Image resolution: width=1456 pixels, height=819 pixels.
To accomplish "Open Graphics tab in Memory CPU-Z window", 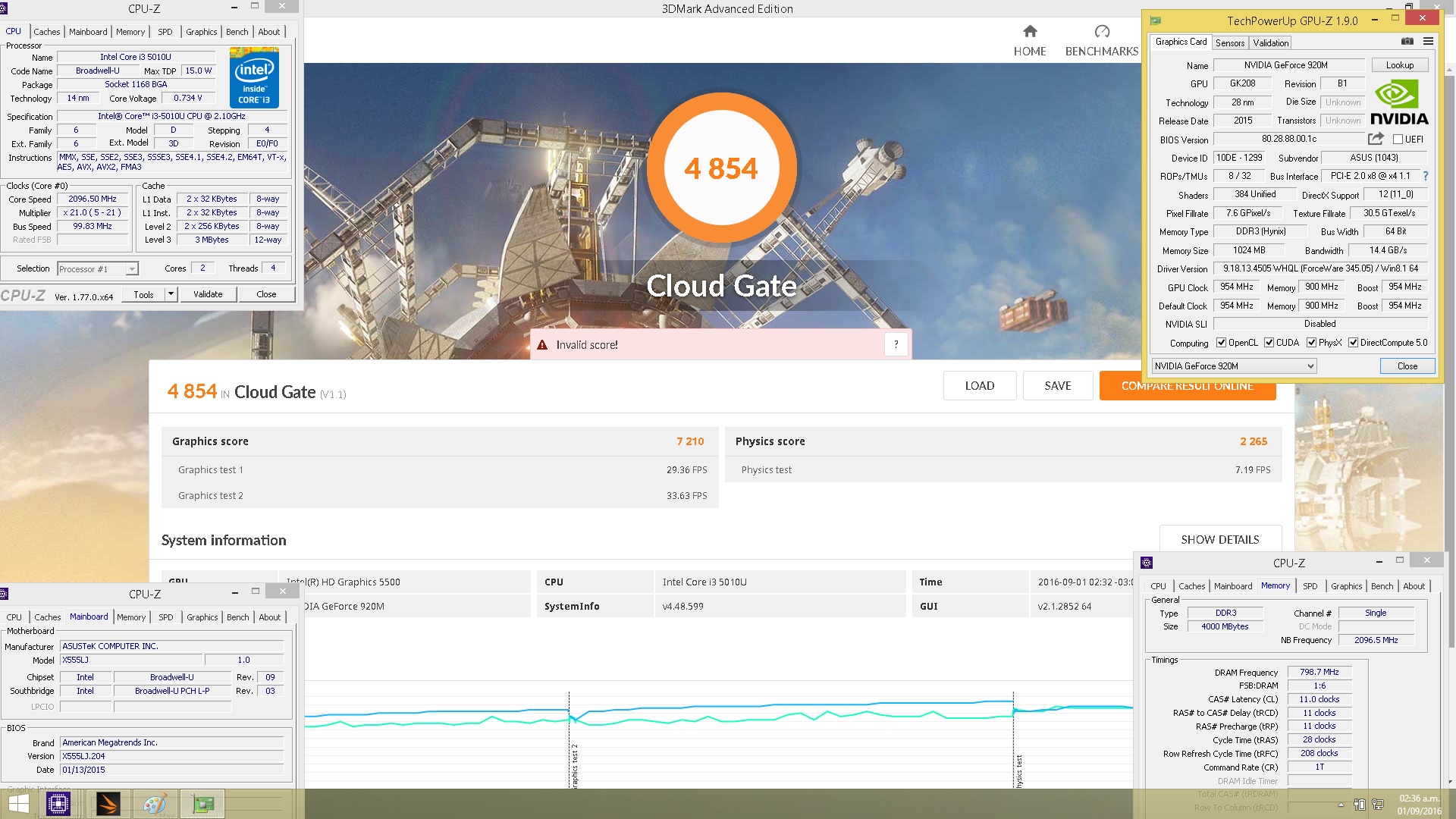I will (x=1346, y=586).
